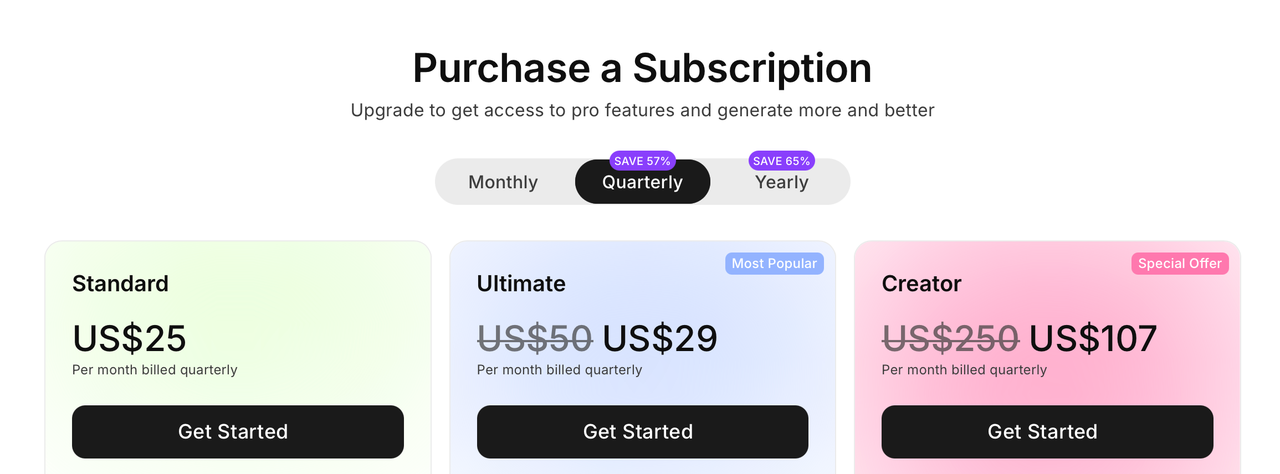Click the Most Popular badge
Viewport: 1280px width, 474px height.
pos(774,264)
